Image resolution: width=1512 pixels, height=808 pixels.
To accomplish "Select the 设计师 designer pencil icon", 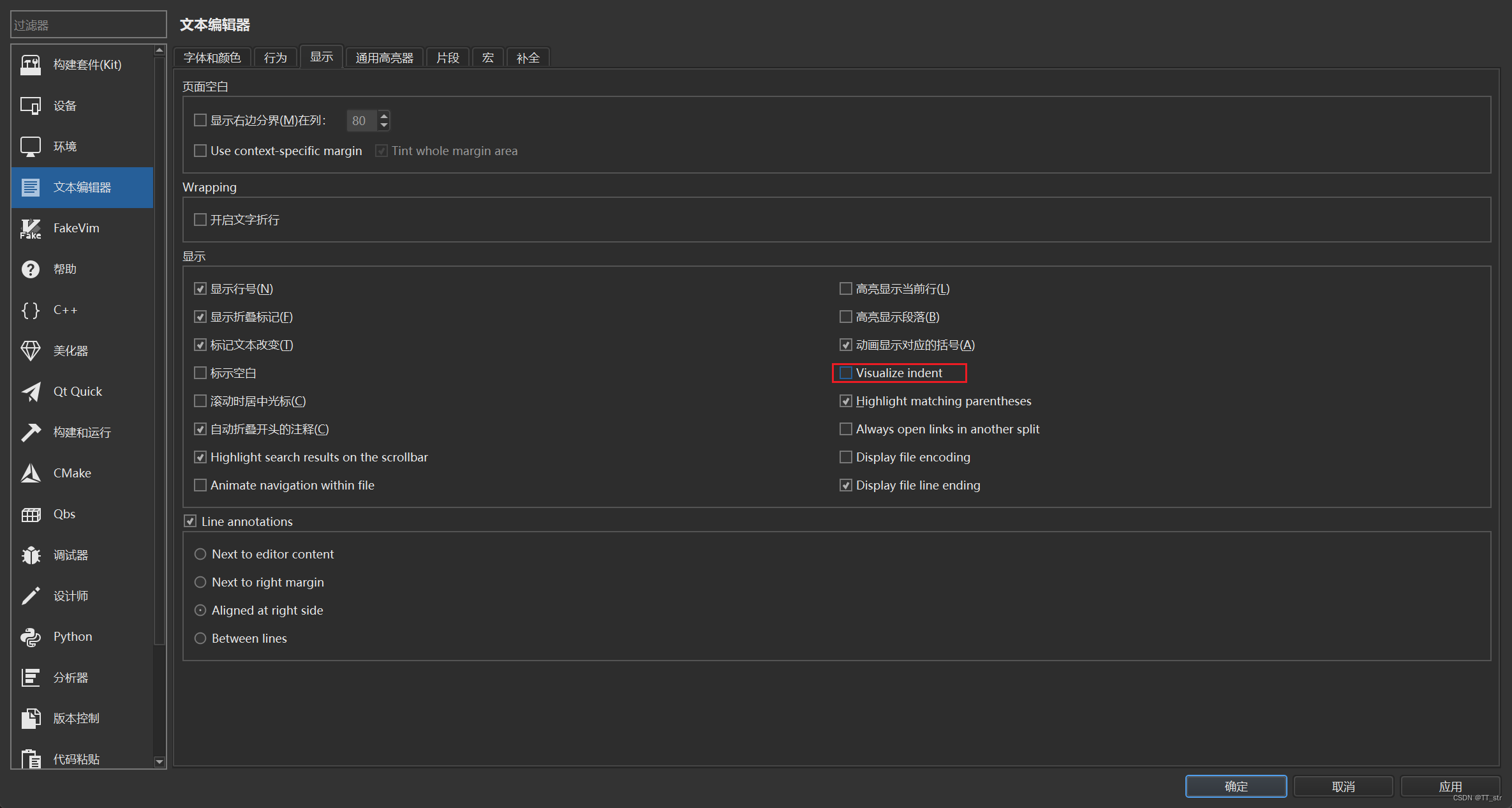I will coord(31,595).
